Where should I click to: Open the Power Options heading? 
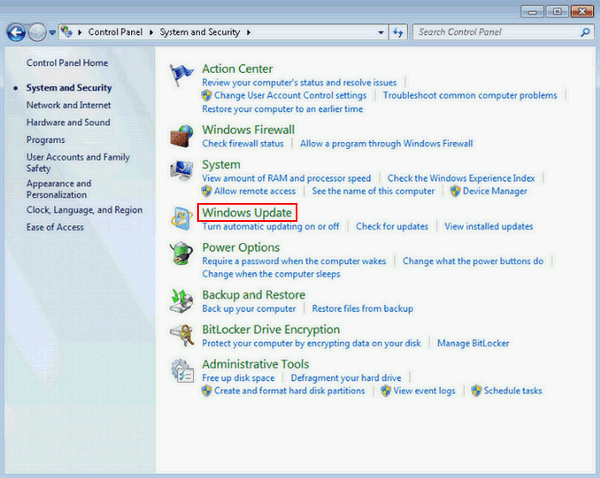click(x=241, y=248)
